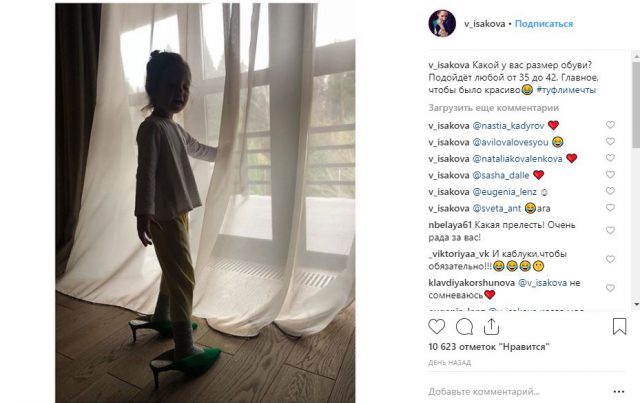The image size is (640, 403).
Task: Like the post with the heart icon
Action: [437, 326]
